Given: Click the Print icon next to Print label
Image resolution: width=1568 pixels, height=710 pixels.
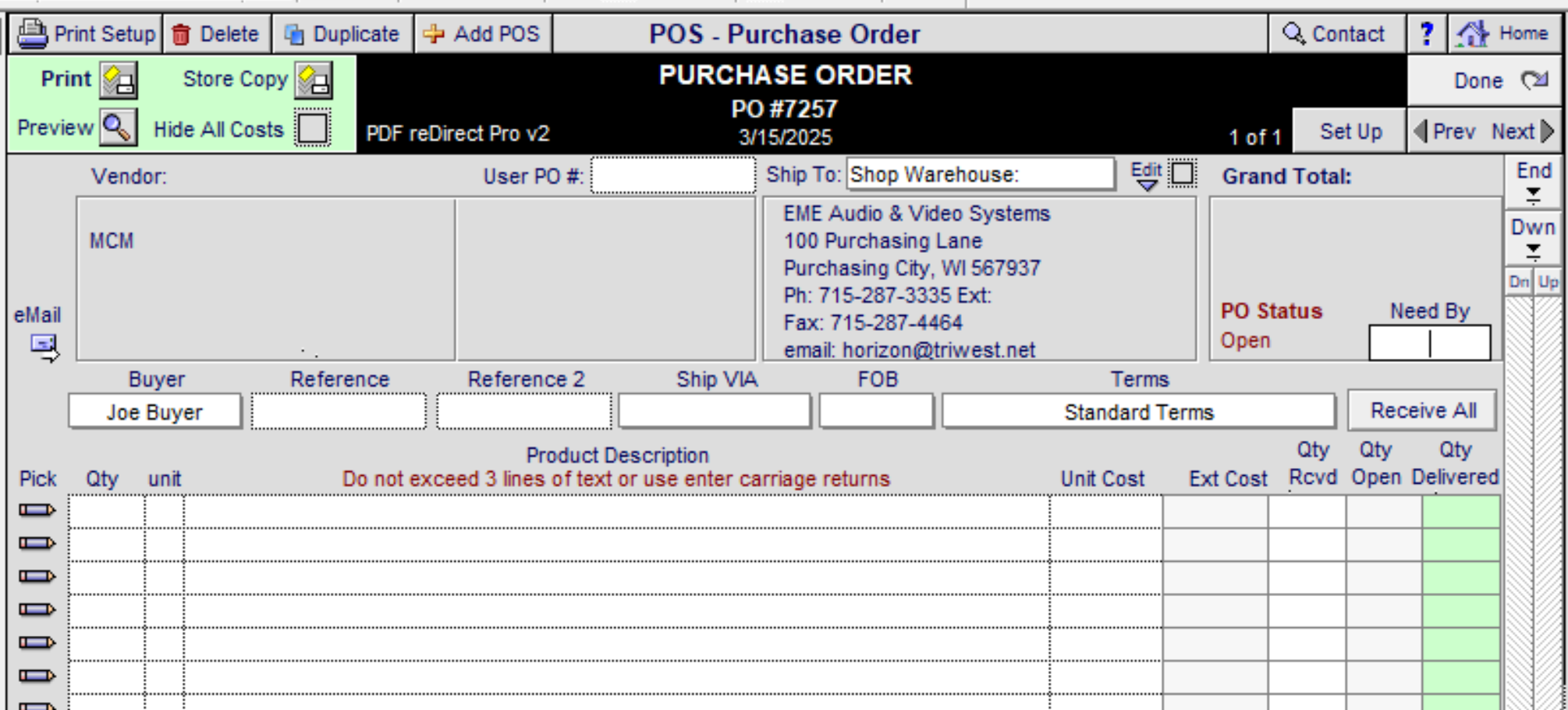Looking at the screenshot, I should (119, 80).
